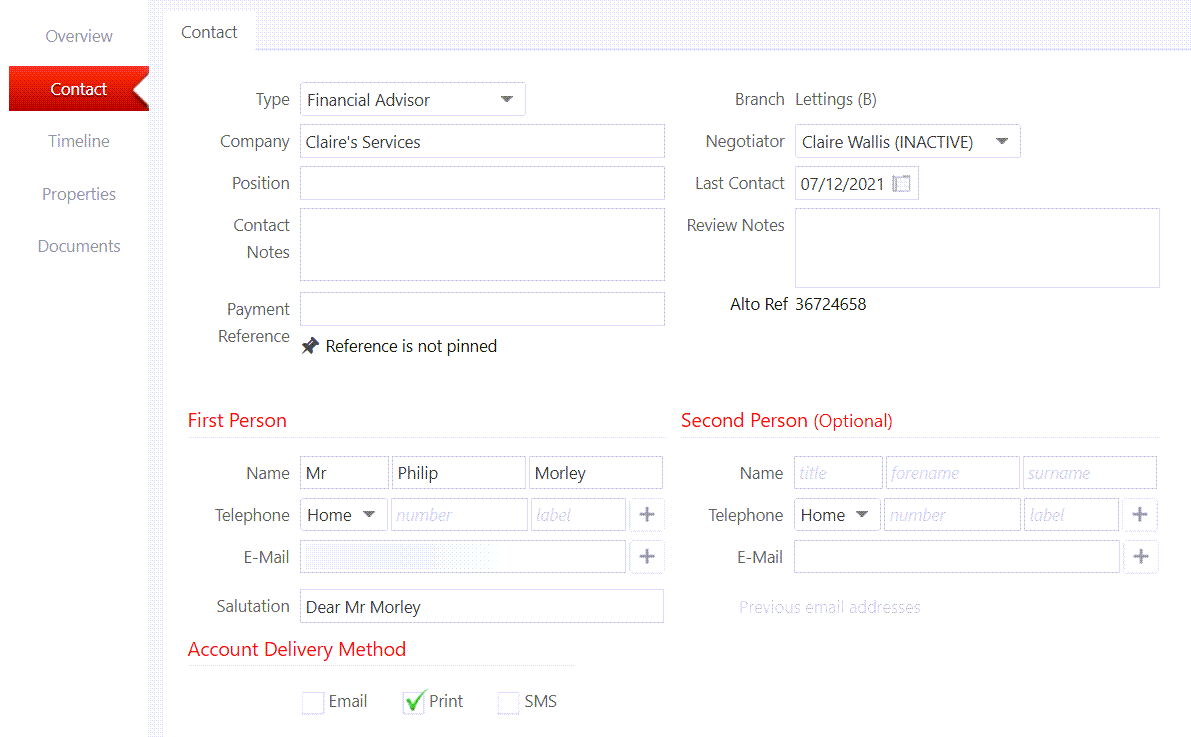Viewport: 1191px width, 737px height.
Task: Open First Person telephone type dropdown
Action: [343, 514]
